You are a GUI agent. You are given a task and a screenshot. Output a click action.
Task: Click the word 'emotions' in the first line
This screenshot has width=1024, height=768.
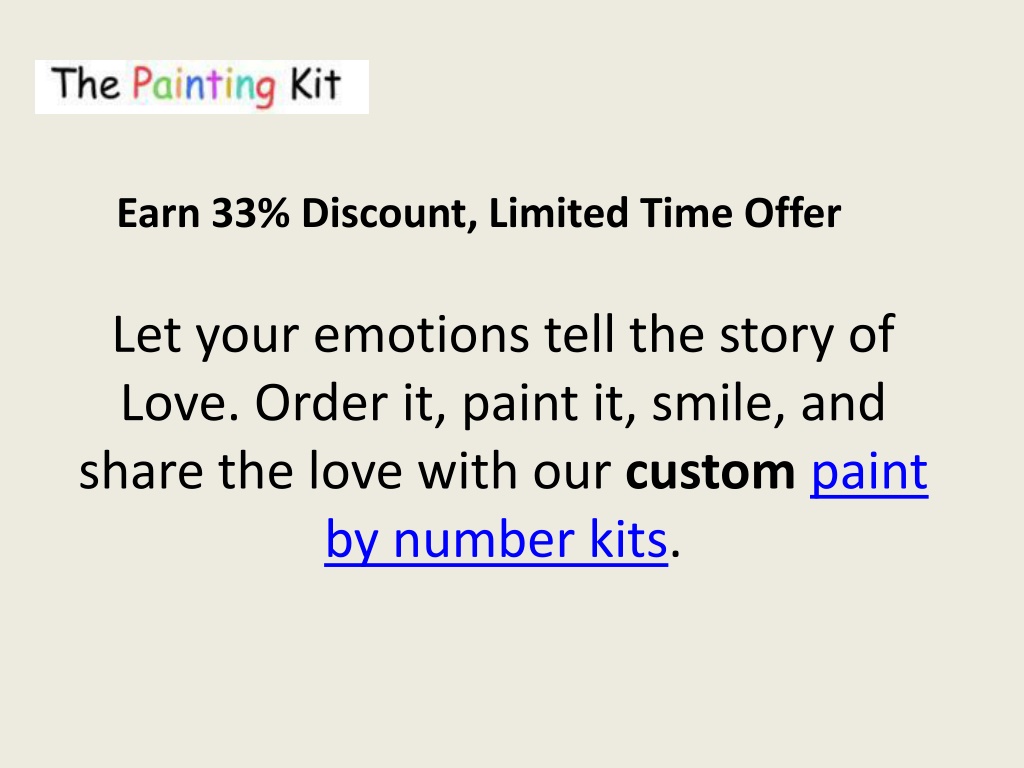pos(421,336)
